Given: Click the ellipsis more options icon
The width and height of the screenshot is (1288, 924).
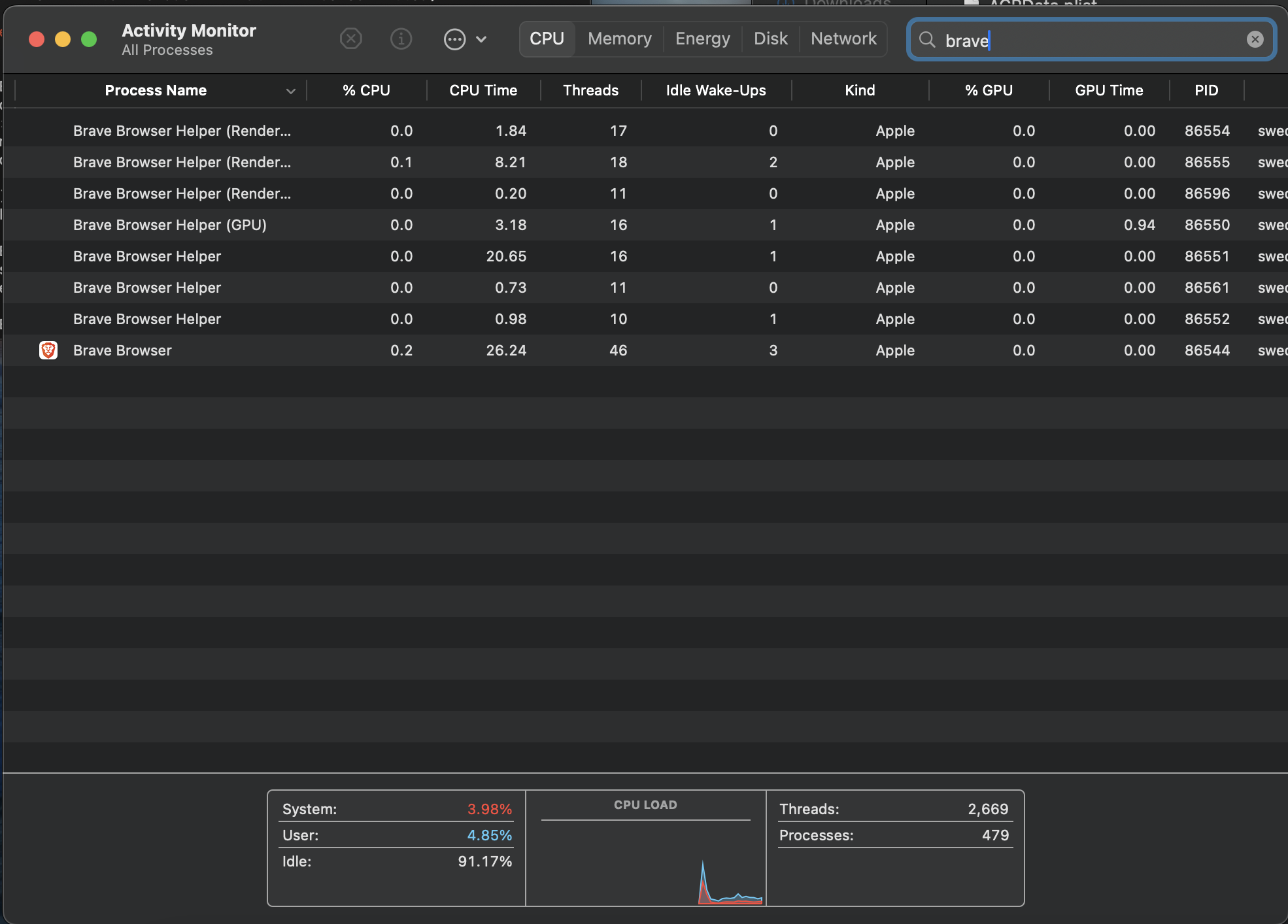Looking at the screenshot, I should [454, 39].
